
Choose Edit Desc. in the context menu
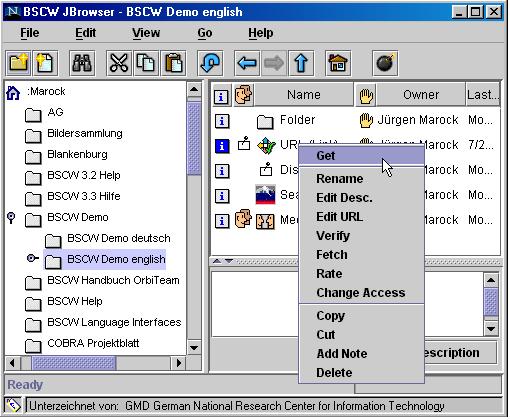[x=361, y=198]
